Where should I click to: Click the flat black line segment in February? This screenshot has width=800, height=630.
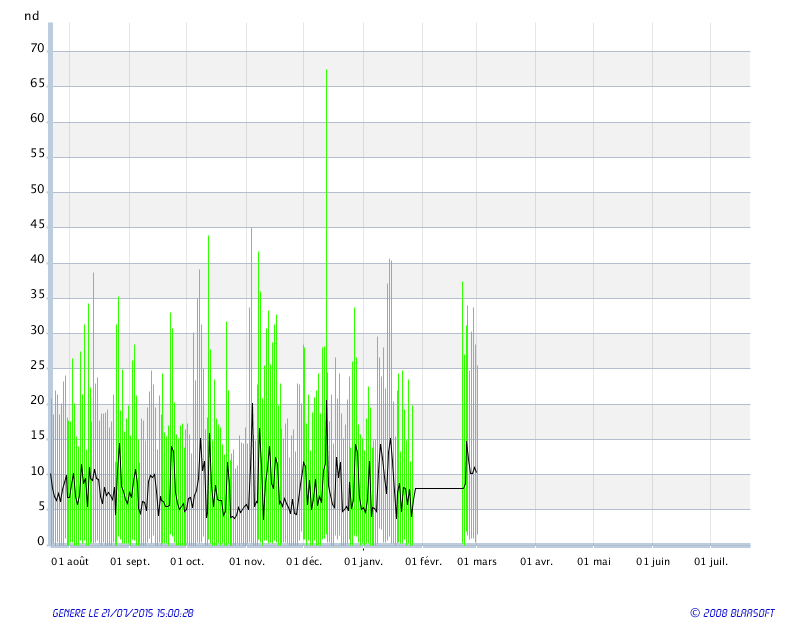tap(439, 489)
